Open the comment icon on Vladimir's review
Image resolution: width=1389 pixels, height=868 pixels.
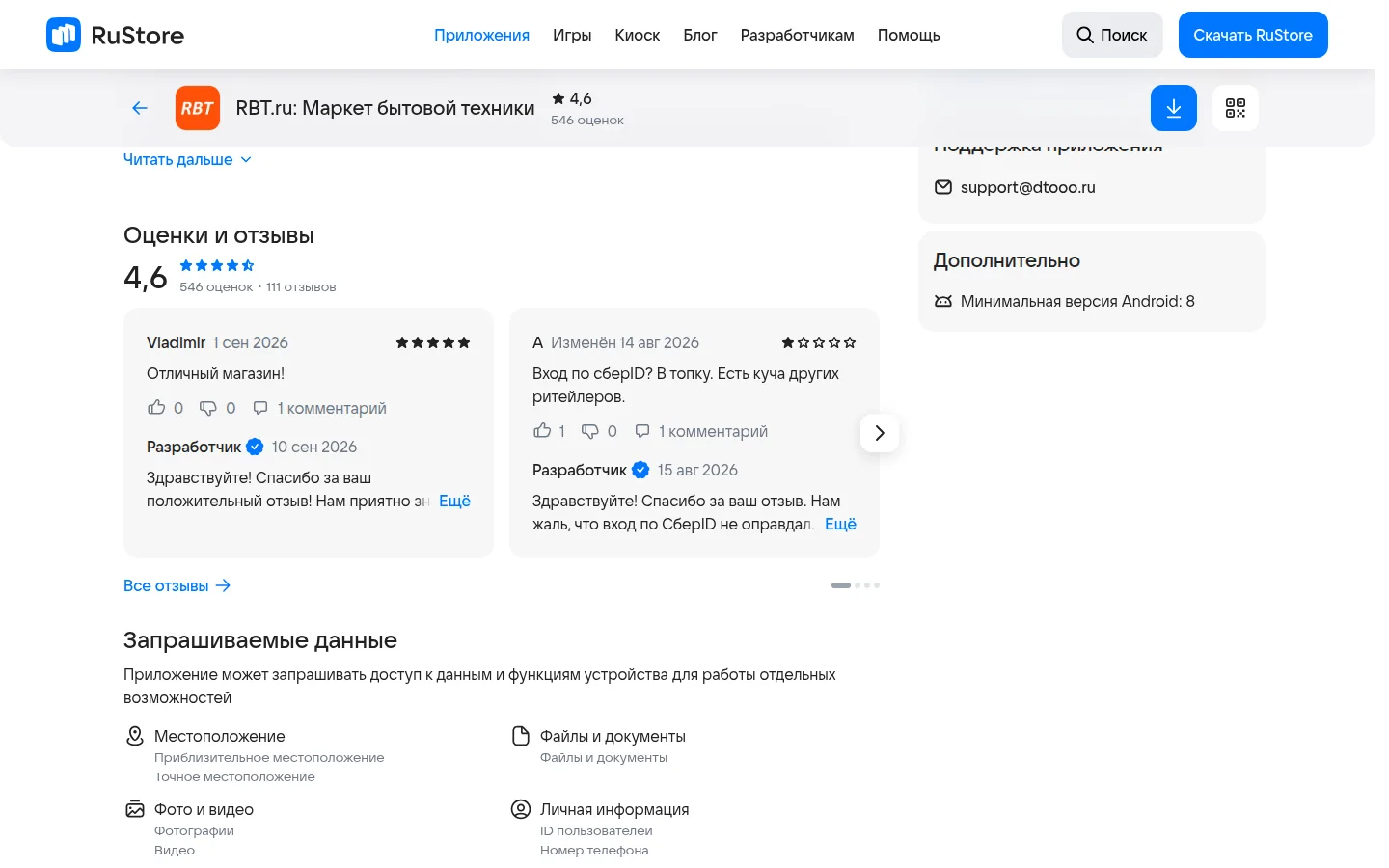(x=260, y=408)
